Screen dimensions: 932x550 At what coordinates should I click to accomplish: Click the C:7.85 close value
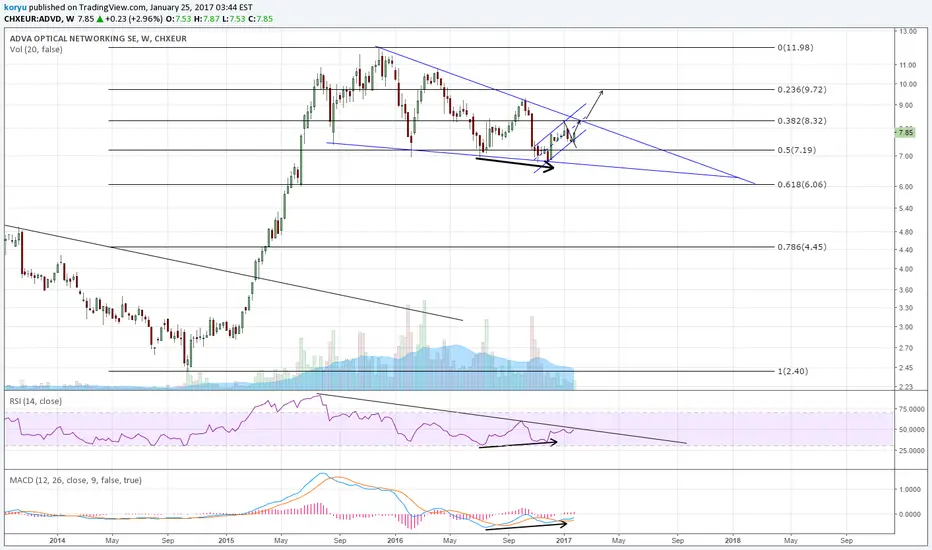click(x=260, y=18)
